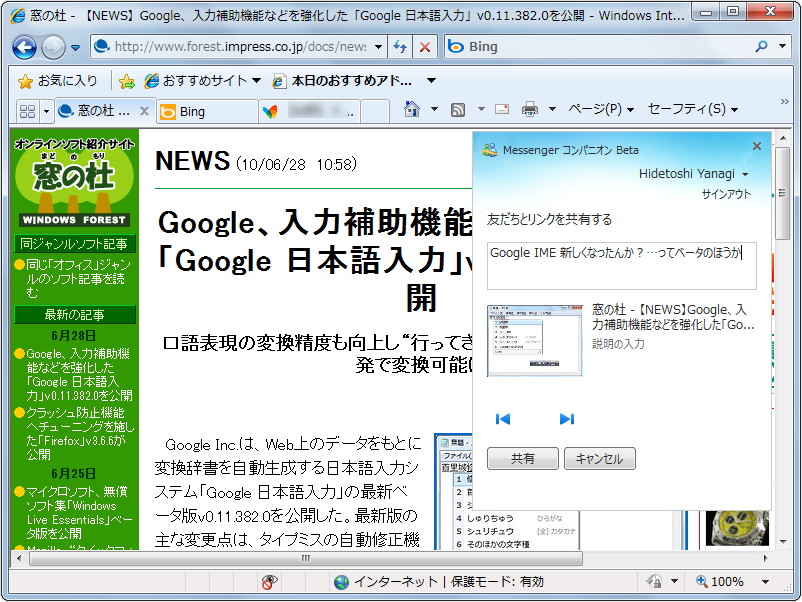Click the サインアウト link
The width and height of the screenshot is (802, 602).
(x=726, y=191)
